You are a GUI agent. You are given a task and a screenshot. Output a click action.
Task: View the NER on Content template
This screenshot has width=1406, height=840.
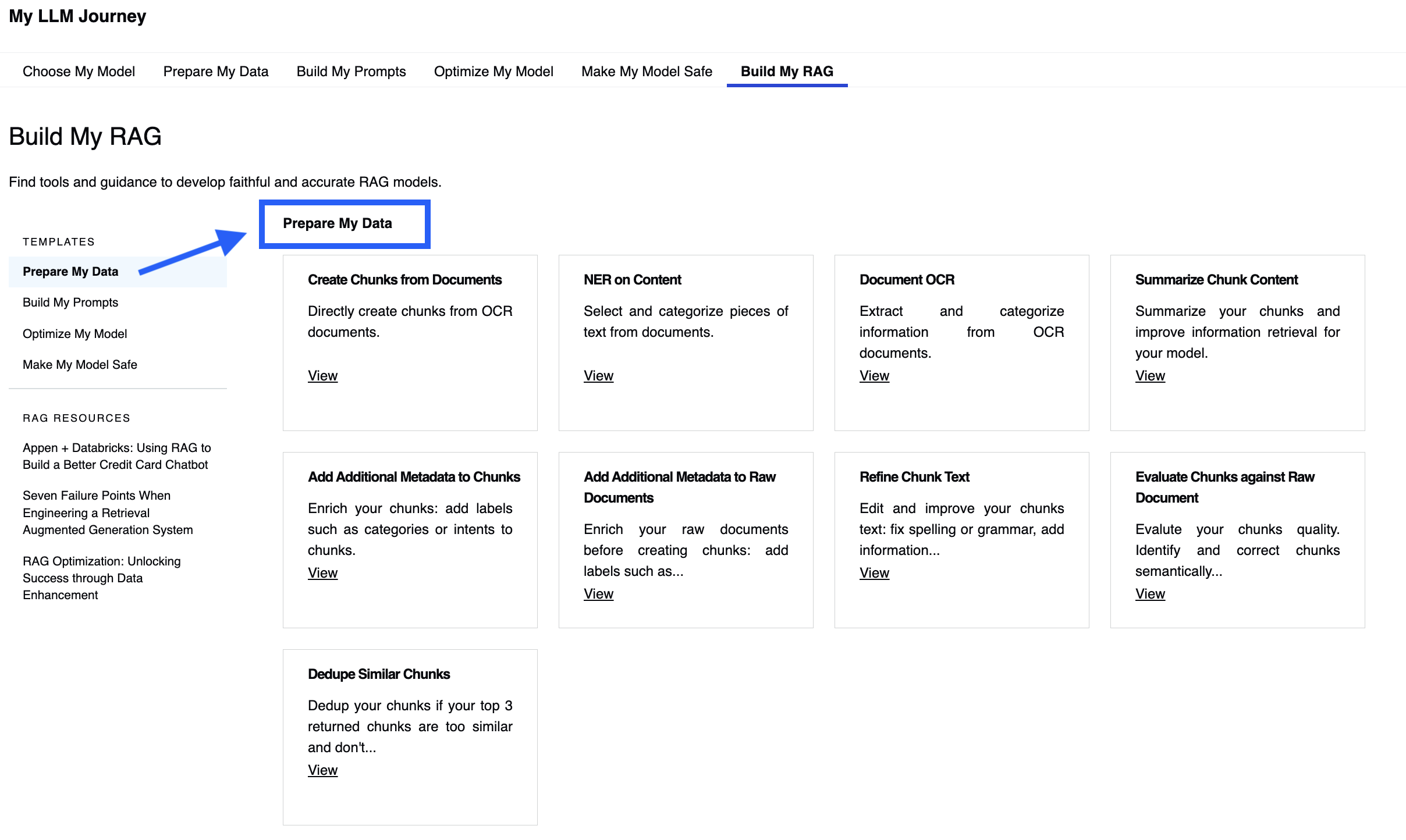[x=598, y=376]
